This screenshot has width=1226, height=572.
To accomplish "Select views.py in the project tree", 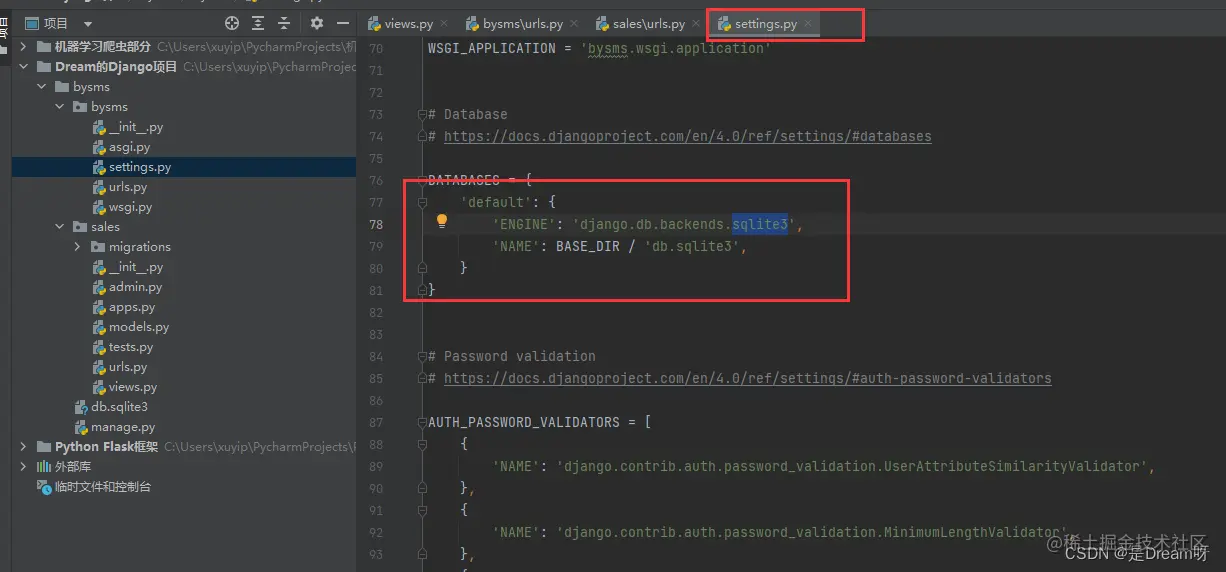I will coord(133,387).
